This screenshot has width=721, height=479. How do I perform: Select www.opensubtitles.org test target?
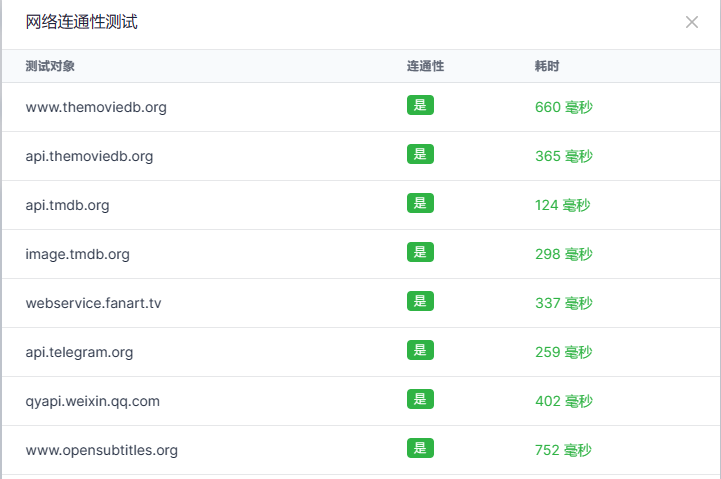(x=101, y=450)
